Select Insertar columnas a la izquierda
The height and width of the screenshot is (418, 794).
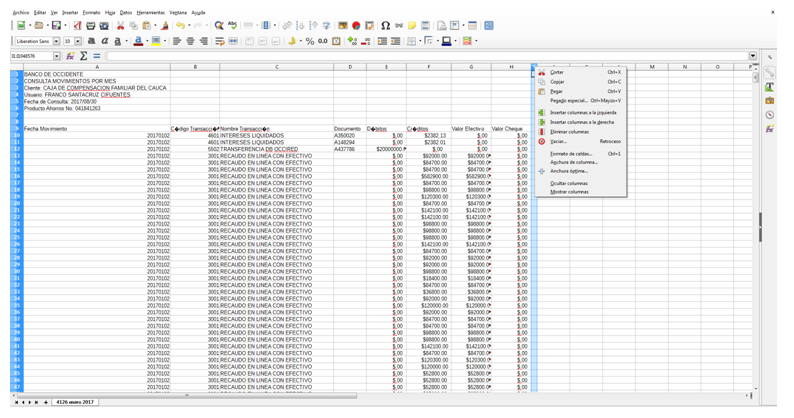click(x=583, y=112)
